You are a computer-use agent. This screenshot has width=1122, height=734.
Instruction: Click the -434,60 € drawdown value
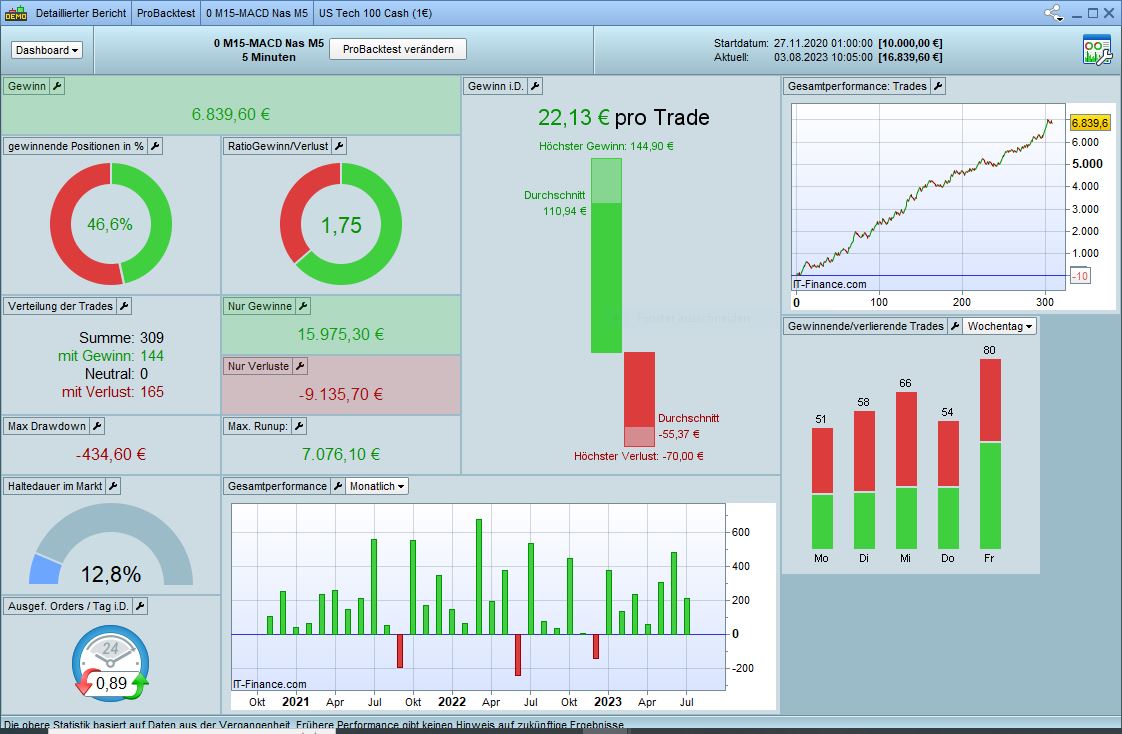coord(110,454)
